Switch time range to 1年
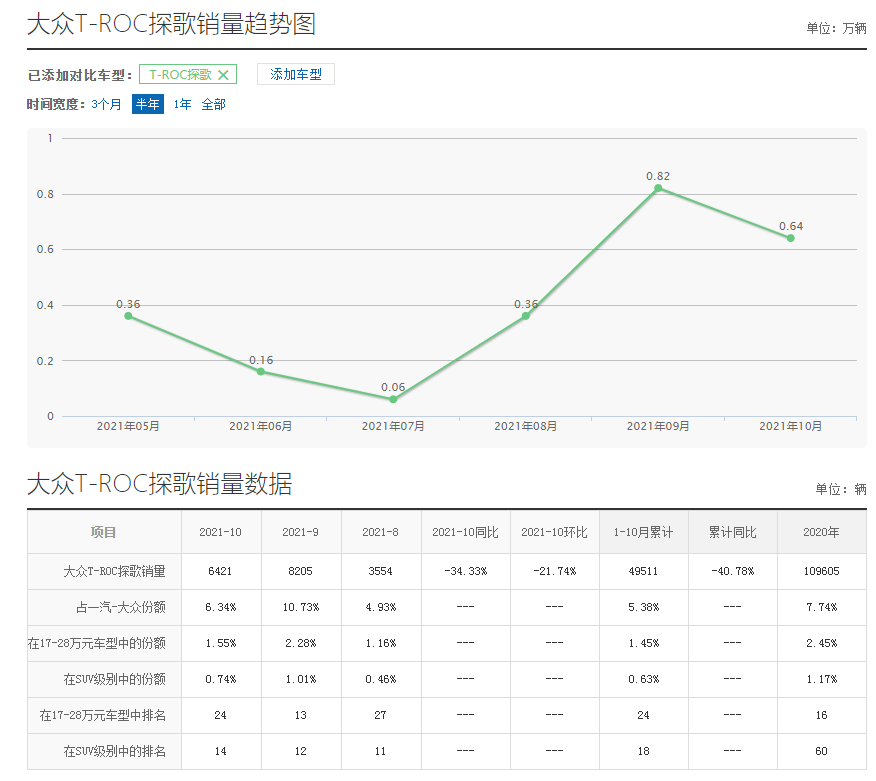The image size is (876, 781). [182, 104]
